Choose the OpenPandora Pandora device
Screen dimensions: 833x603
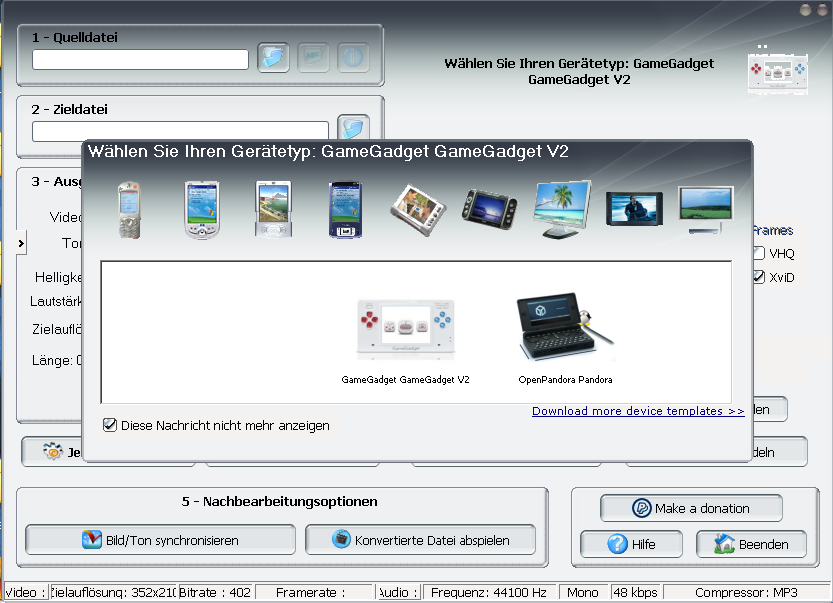click(x=565, y=335)
